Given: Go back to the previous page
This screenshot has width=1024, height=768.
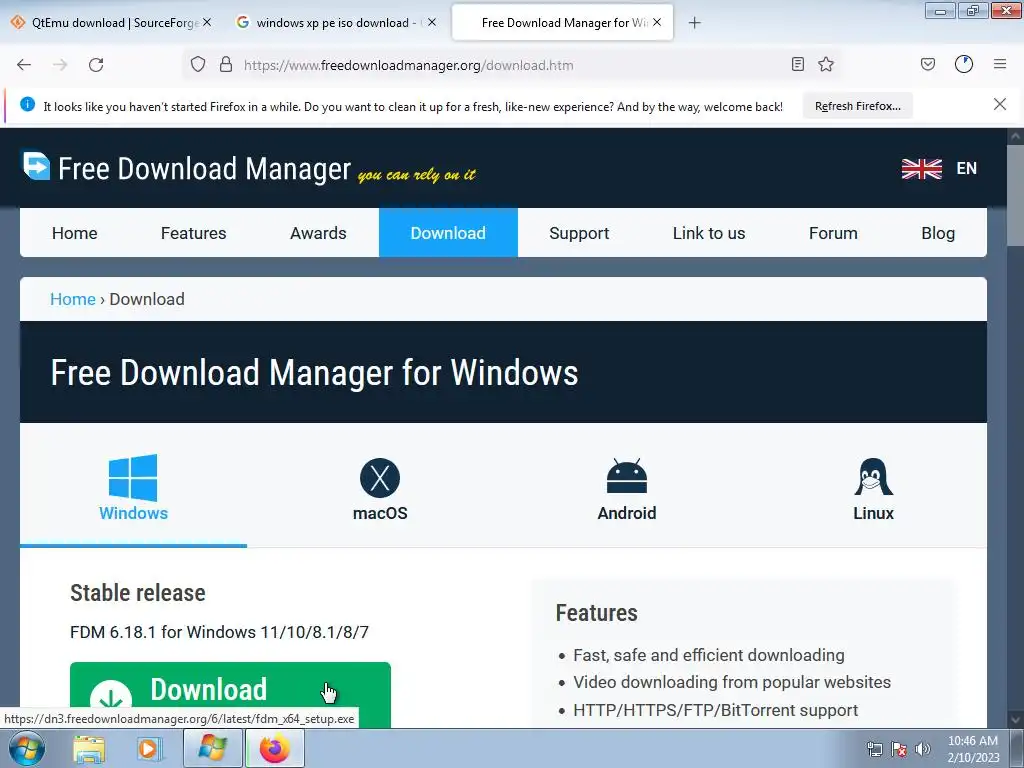Looking at the screenshot, I should point(24,65).
